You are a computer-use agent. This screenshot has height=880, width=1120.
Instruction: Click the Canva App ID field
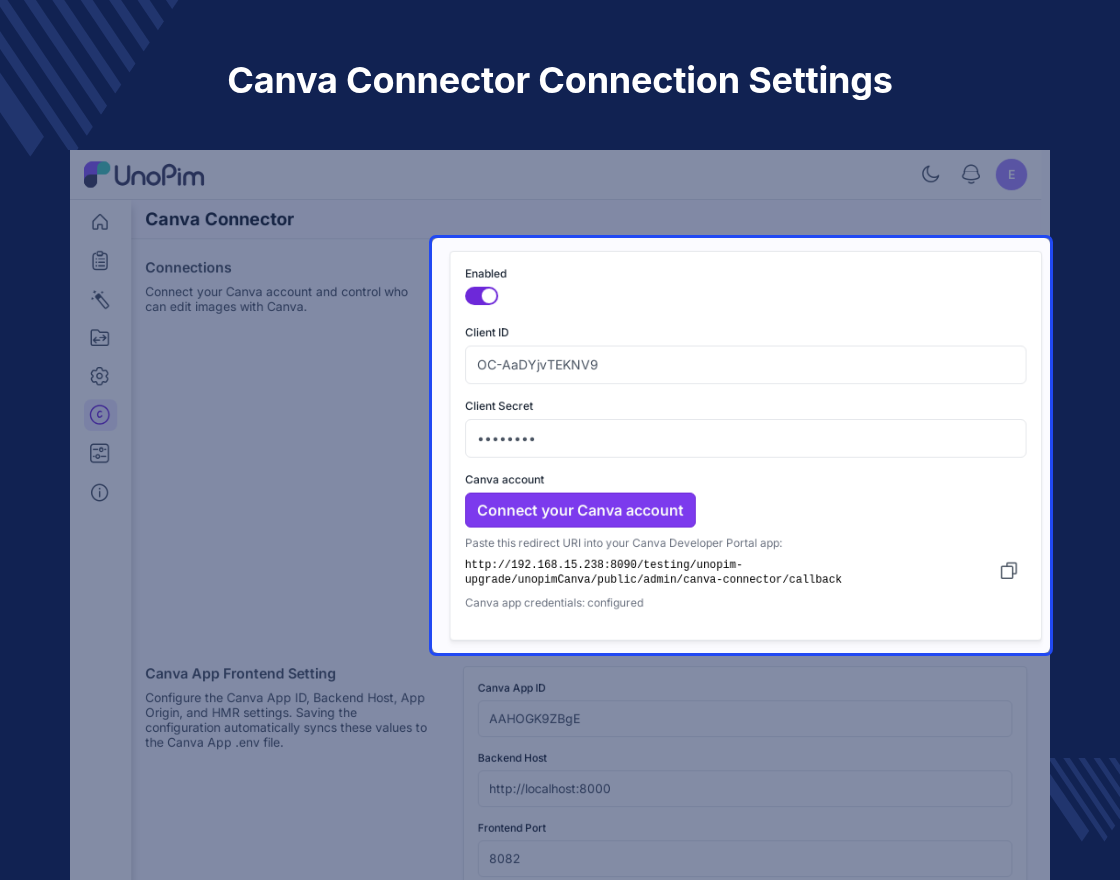[745, 719]
